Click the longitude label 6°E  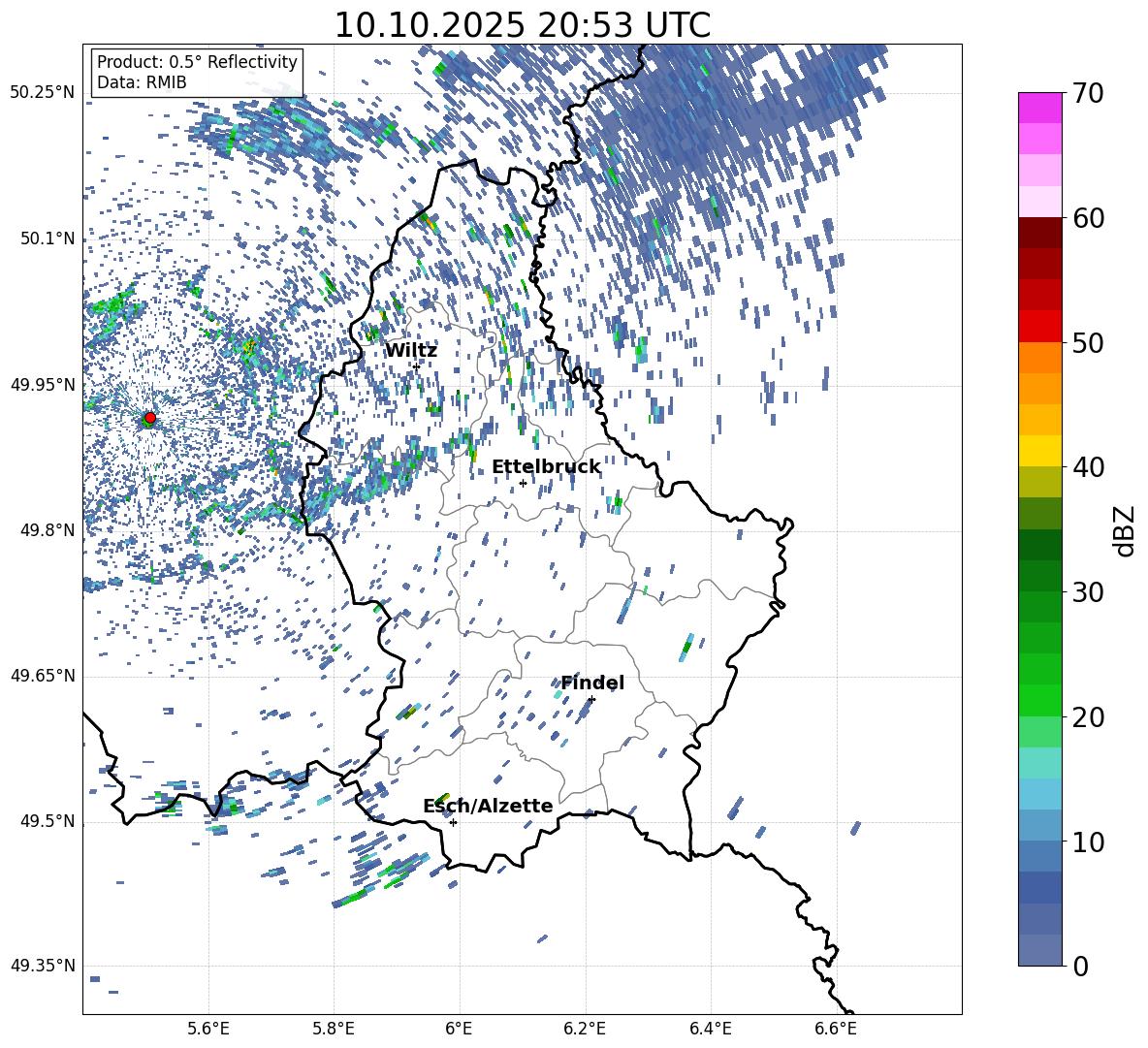pyautogui.click(x=459, y=1029)
